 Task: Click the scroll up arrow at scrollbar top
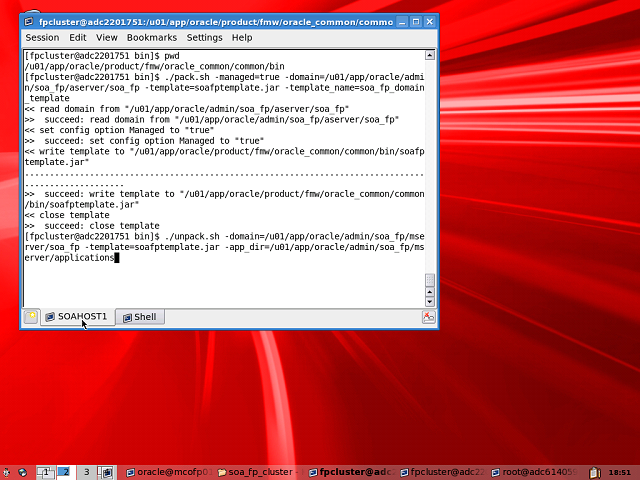tap(430, 55)
